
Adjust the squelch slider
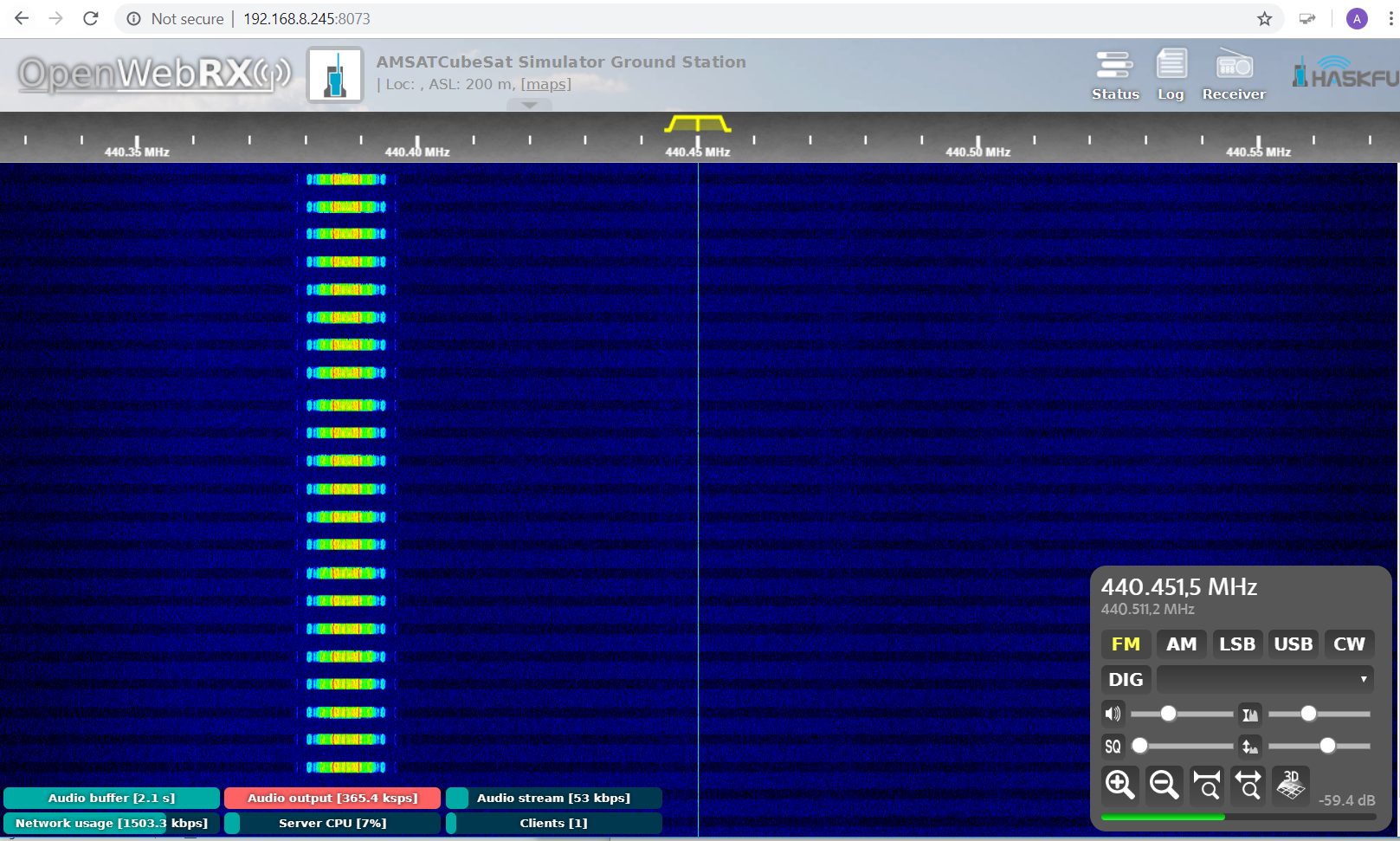click(x=1182, y=746)
